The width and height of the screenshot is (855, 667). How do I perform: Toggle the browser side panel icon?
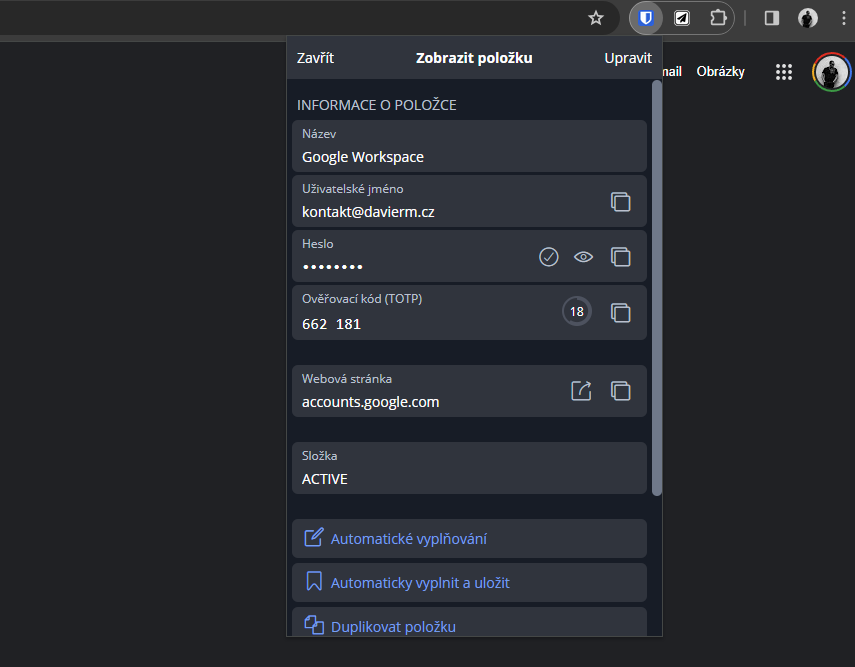[772, 18]
